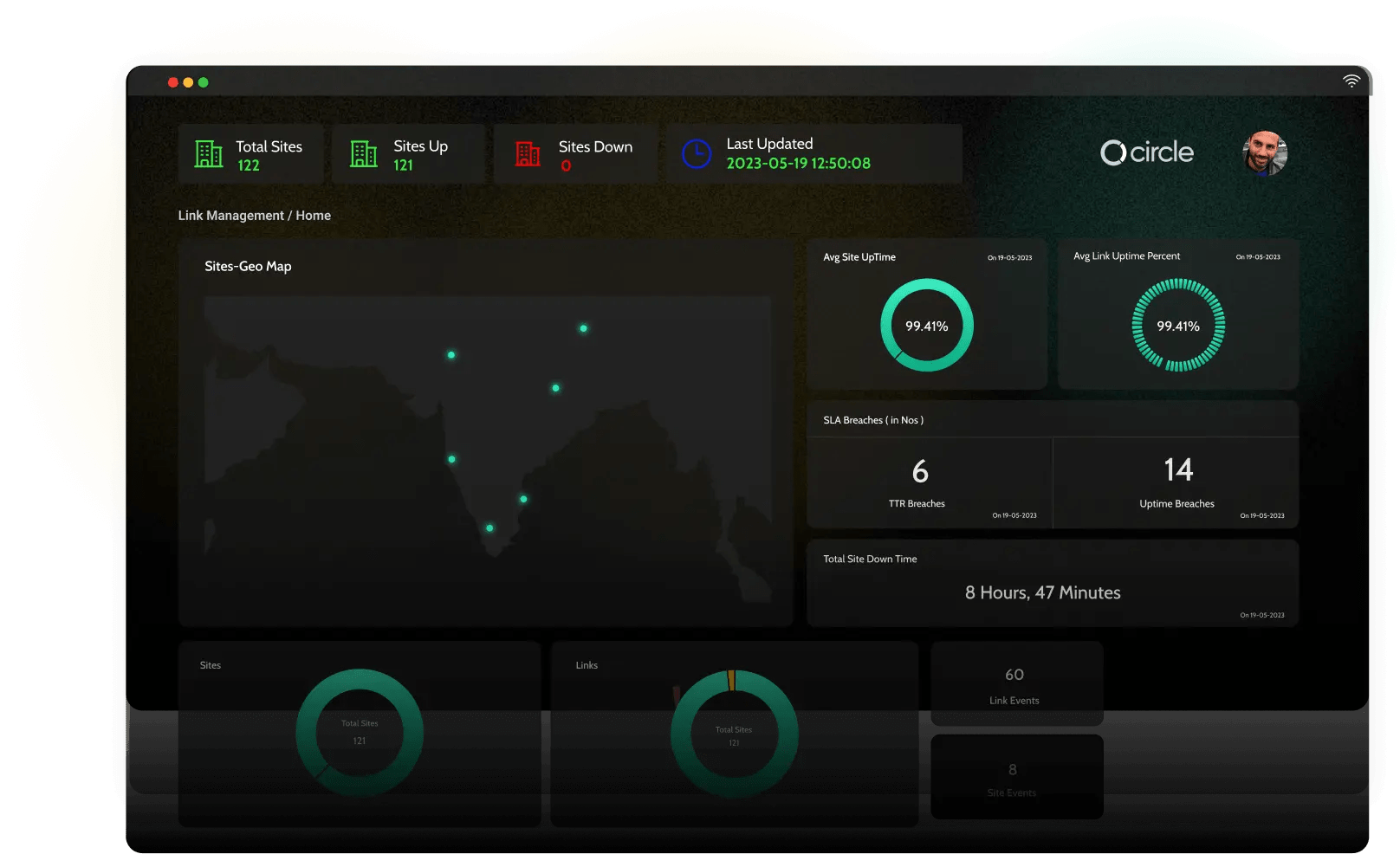Click the timestamp 2023-05-19 12:50:08
Screen dimensions: 1400x854
(x=799, y=164)
